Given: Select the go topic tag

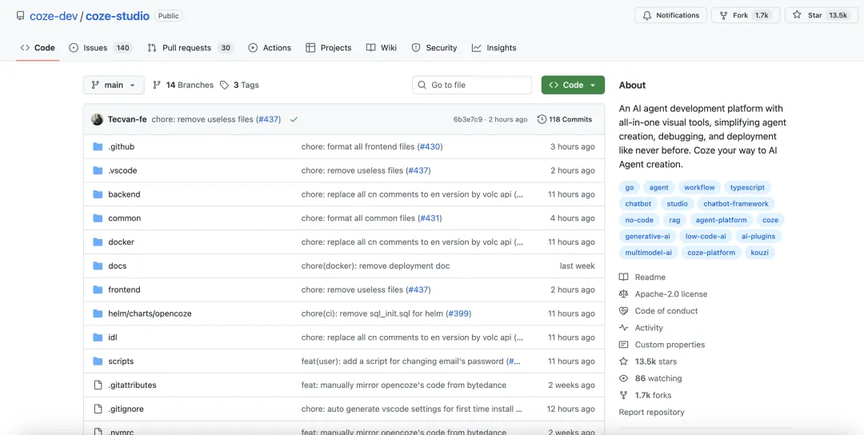Looking at the screenshot, I should click(x=629, y=187).
